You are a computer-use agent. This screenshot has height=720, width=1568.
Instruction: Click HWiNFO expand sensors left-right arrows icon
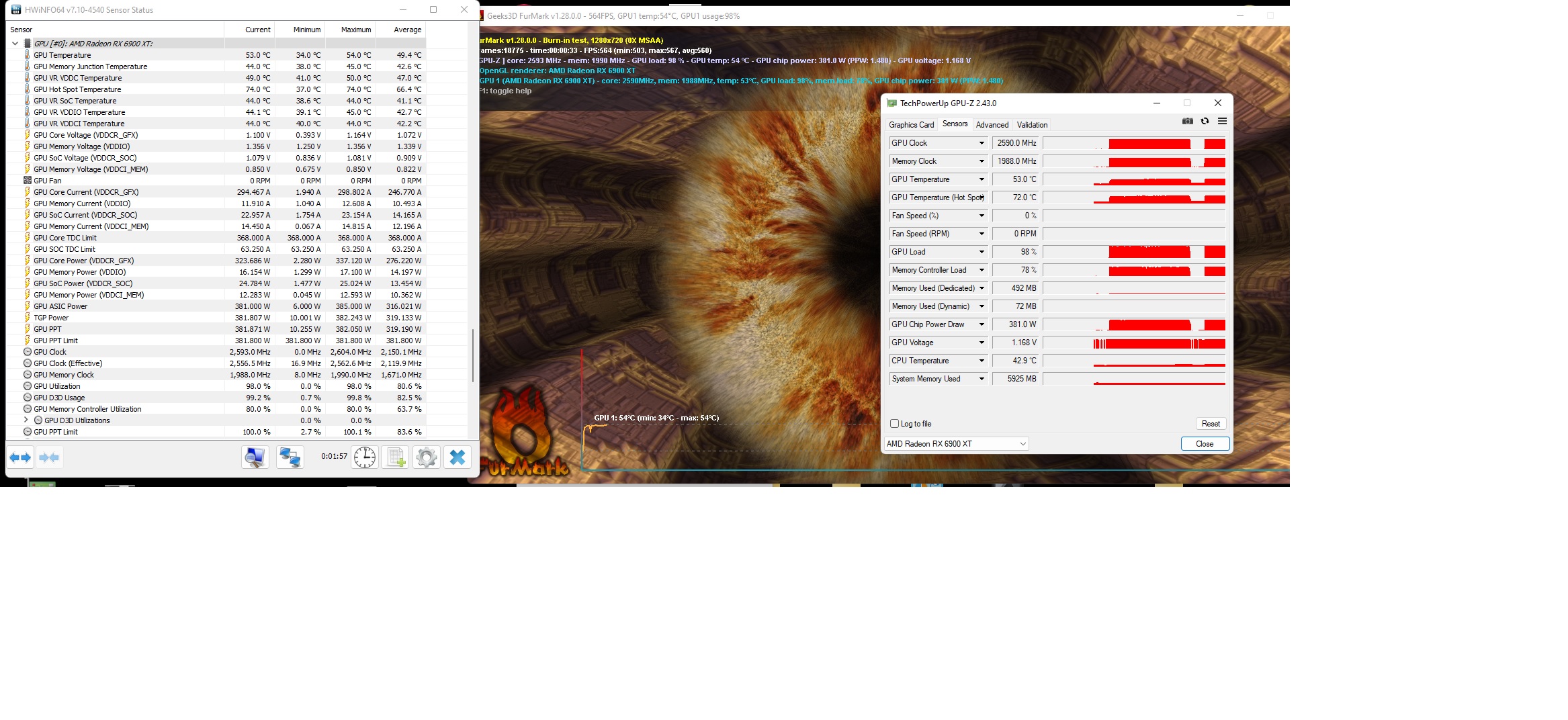20,457
